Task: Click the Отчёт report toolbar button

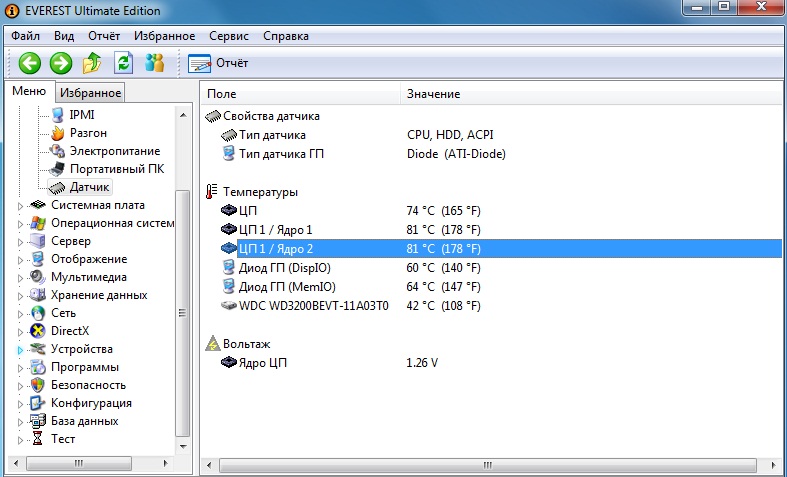Action: (x=218, y=63)
